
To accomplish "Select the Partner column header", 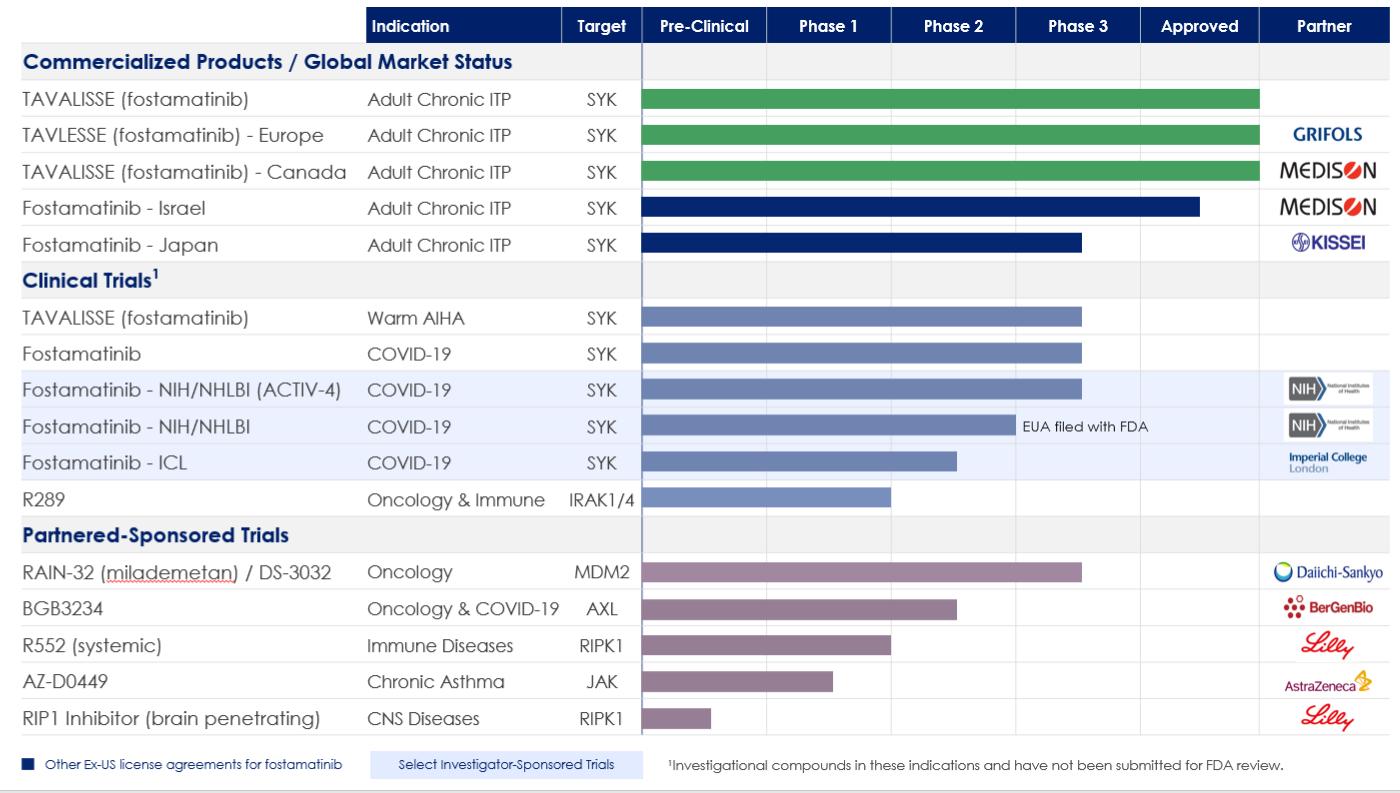I will point(1324,27).
